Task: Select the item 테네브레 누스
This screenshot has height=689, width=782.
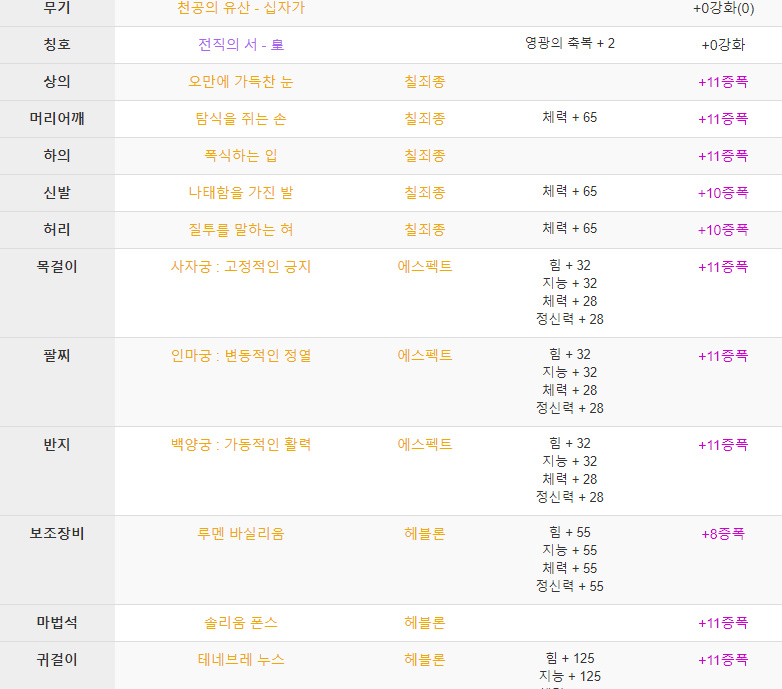Action: pyautogui.click(x=241, y=660)
